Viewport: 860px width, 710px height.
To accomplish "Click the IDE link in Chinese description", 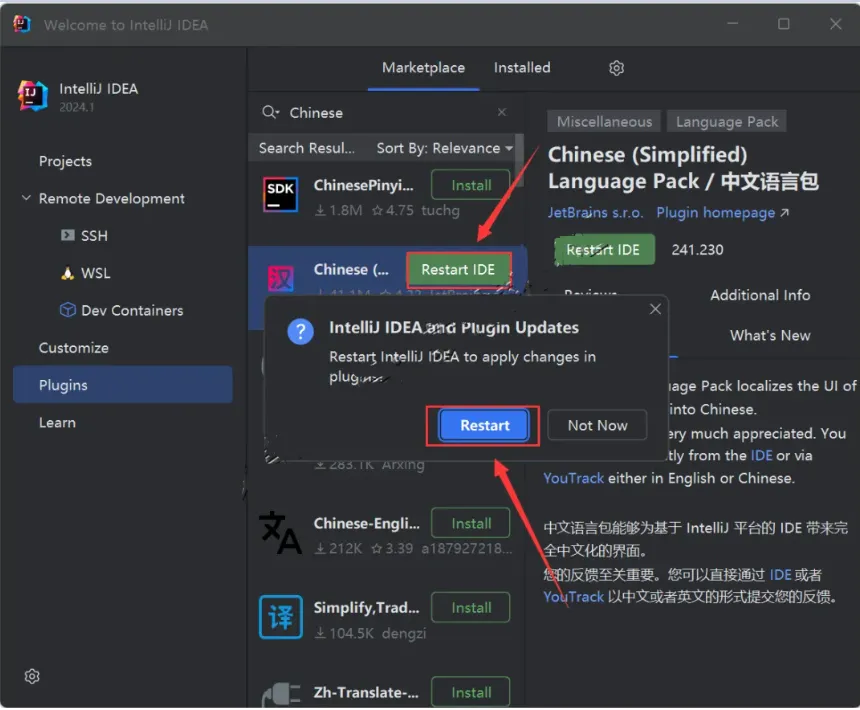I will (780, 575).
